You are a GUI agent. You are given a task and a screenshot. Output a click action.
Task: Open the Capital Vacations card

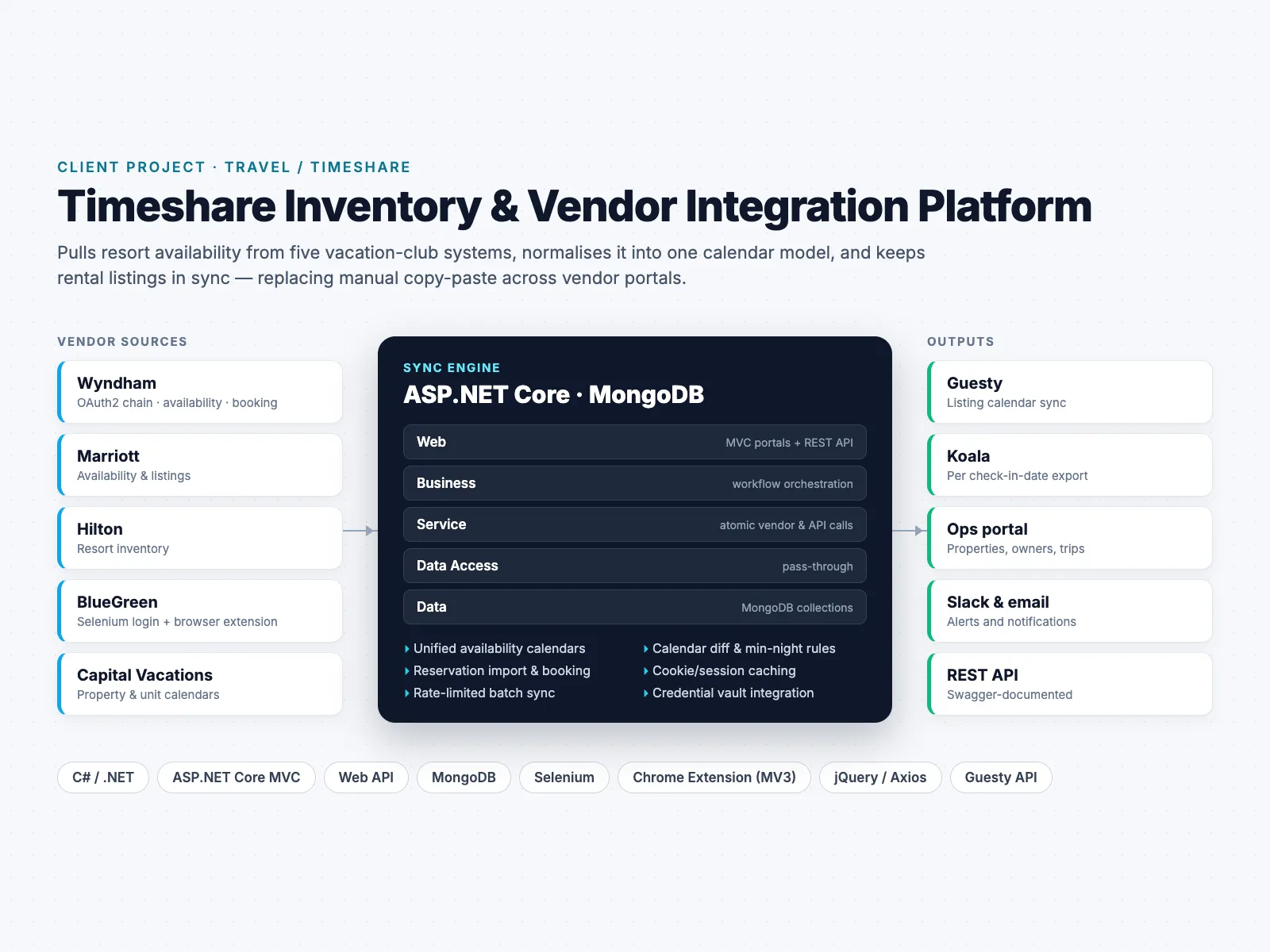click(200, 684)
